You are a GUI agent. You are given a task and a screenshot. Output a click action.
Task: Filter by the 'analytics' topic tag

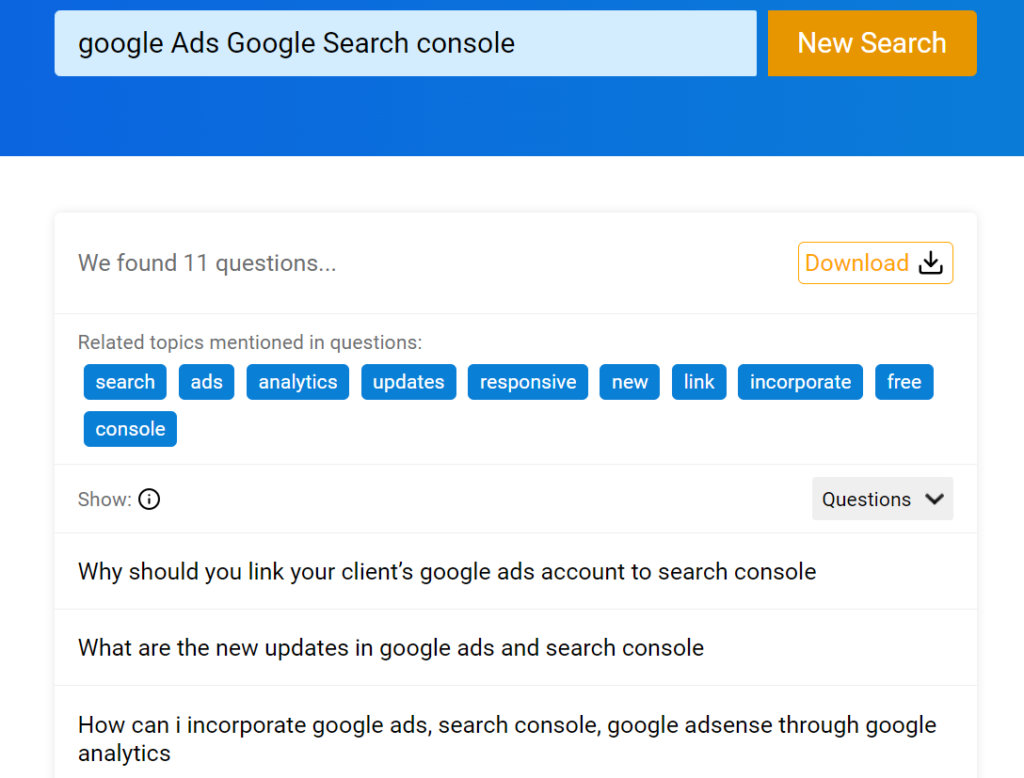pyautogui.click(x=298, y=382)
